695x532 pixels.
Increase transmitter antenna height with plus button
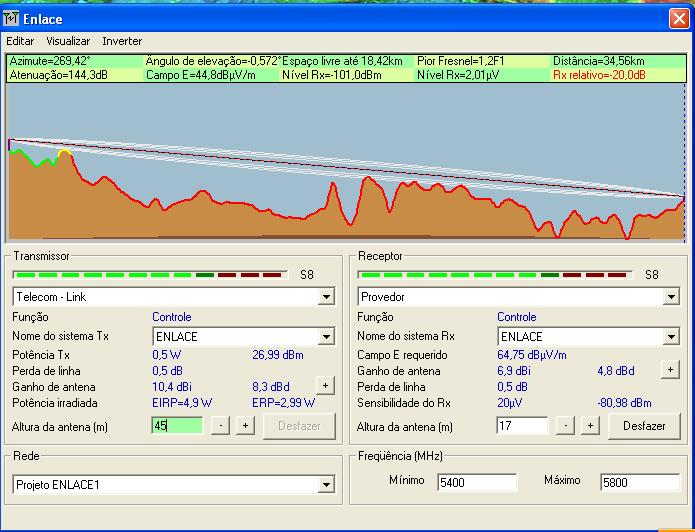point(245,426)
